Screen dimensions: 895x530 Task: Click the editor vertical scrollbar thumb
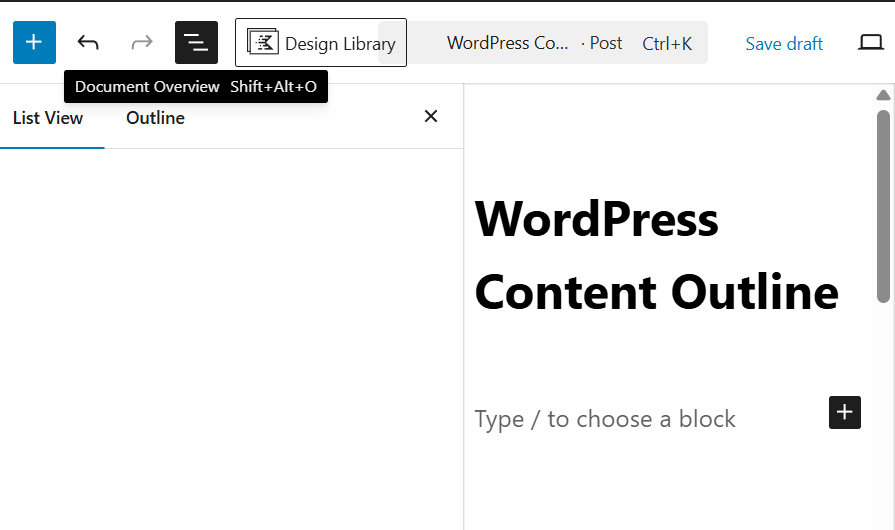(883, 206)
